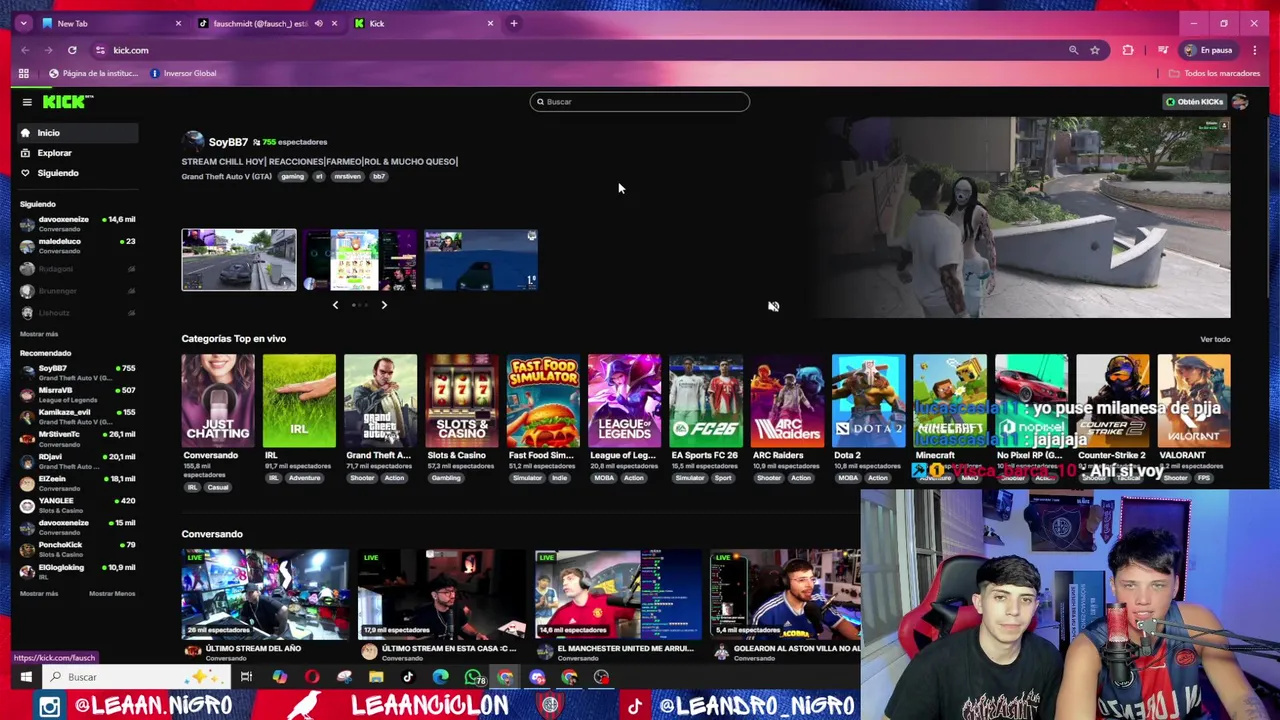Open the Windows Start button
The width and height of the screenshot is (1280, 720).
click(x=26, y=677)
